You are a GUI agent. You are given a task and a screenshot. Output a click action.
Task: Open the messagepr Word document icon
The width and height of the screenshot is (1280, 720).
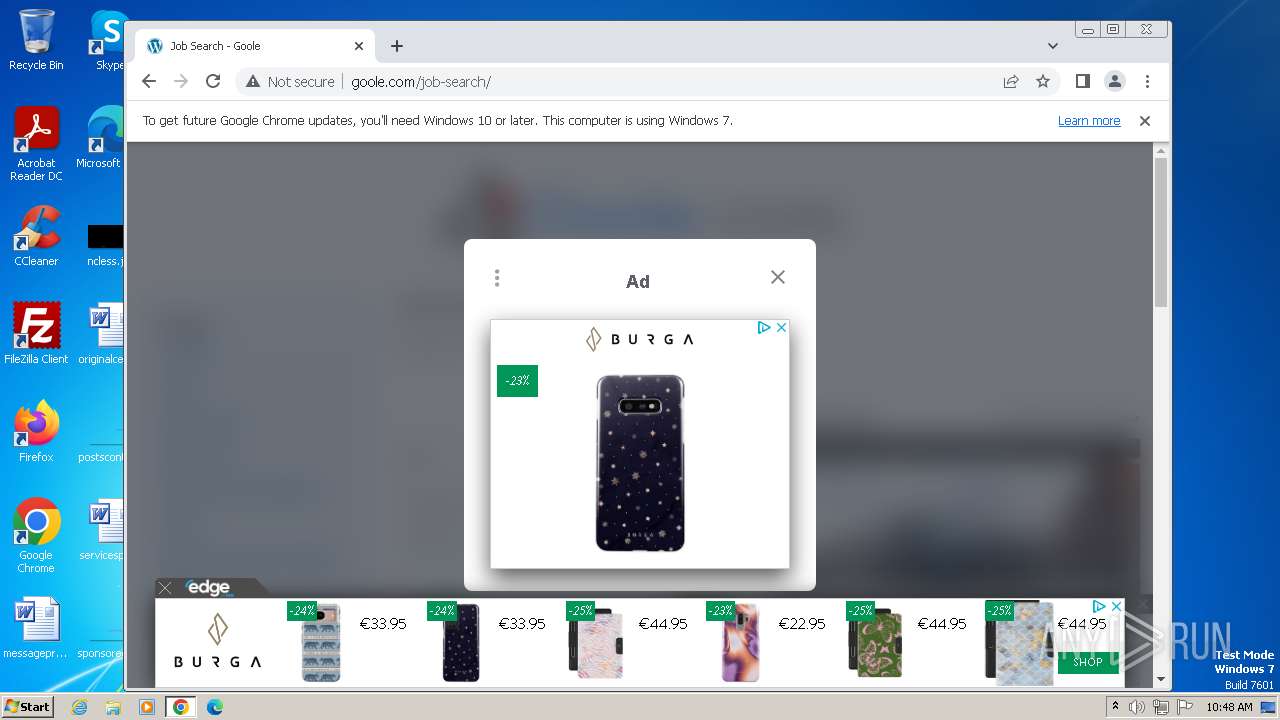(36, 628)
